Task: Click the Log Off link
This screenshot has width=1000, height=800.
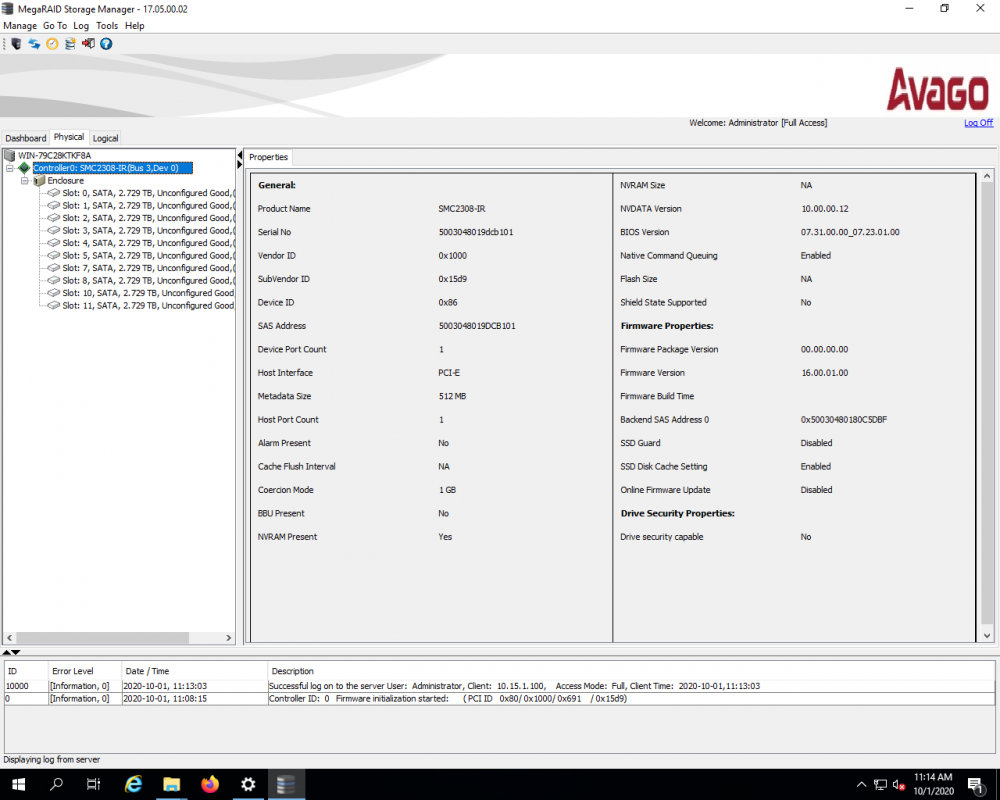Action: [978, 122]
